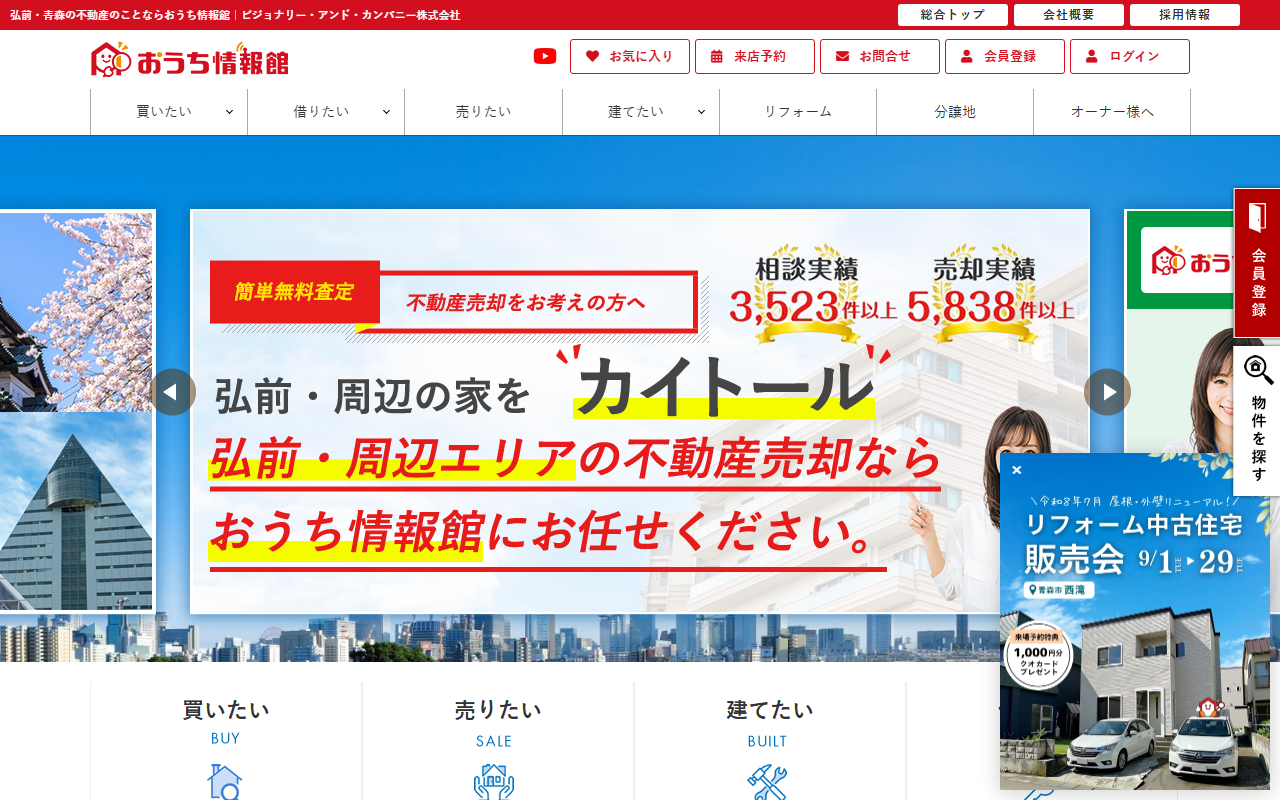Select オーナー様へ navigation item
This screenshot has width=1280, height=800.
(x=1112, y=112)
